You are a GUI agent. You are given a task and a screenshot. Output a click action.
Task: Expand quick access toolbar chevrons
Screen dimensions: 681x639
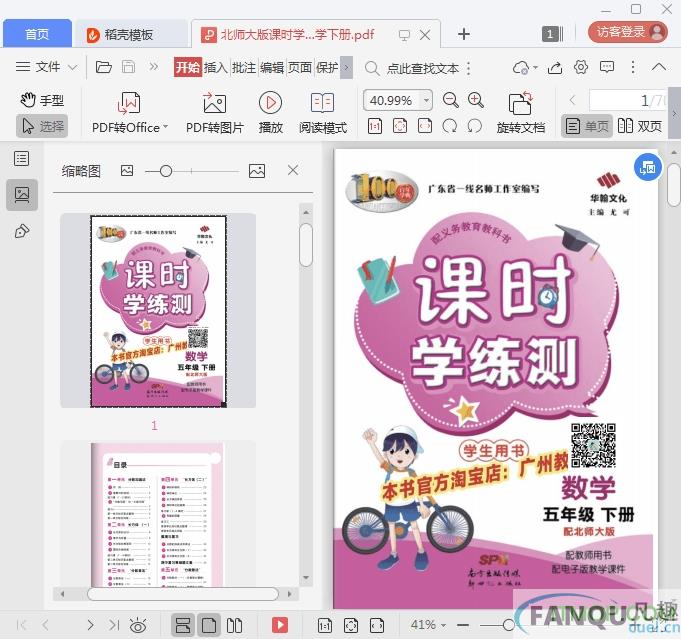(x=153, y=67)
